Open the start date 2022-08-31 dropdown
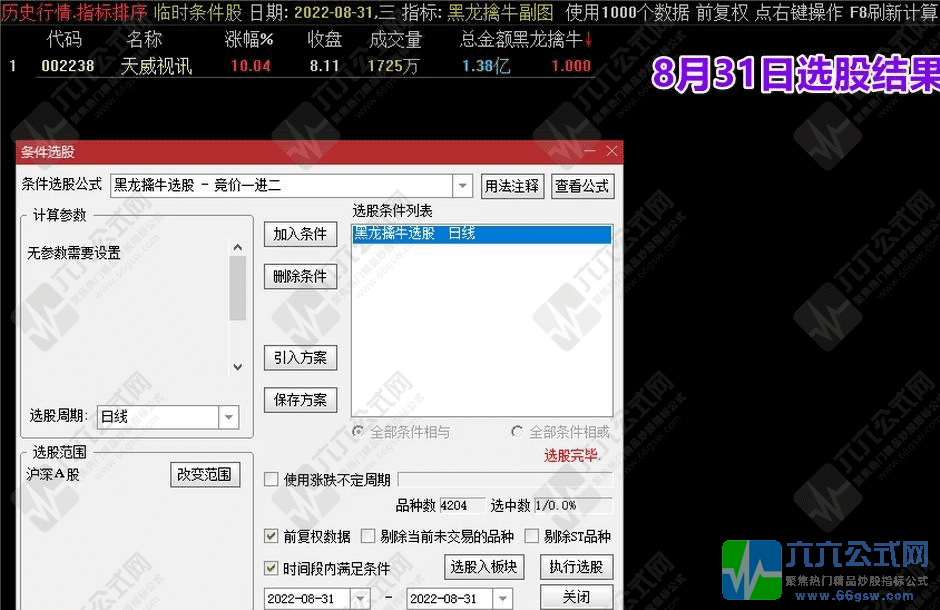Image resolution: width=940 pixels, height=610 pixels. coord(360,598)
